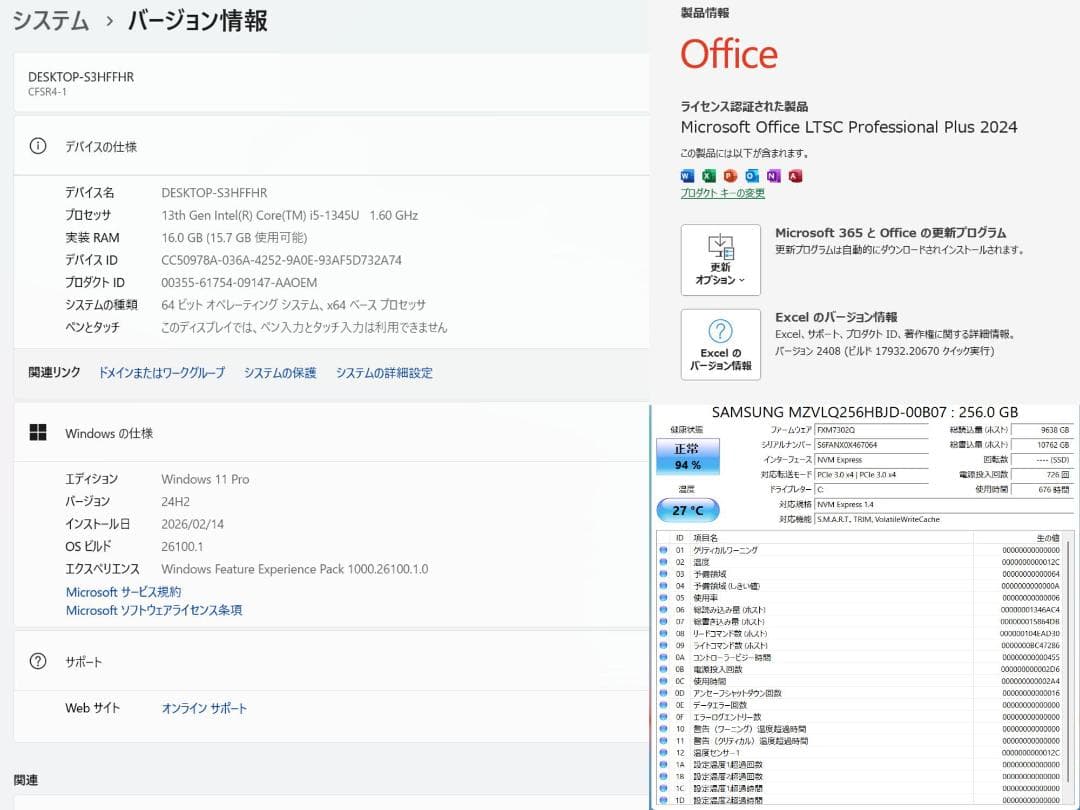The width and height of the screenshot is (1080, 810).
Task: Open the Access icon
Action: point(795,176)
